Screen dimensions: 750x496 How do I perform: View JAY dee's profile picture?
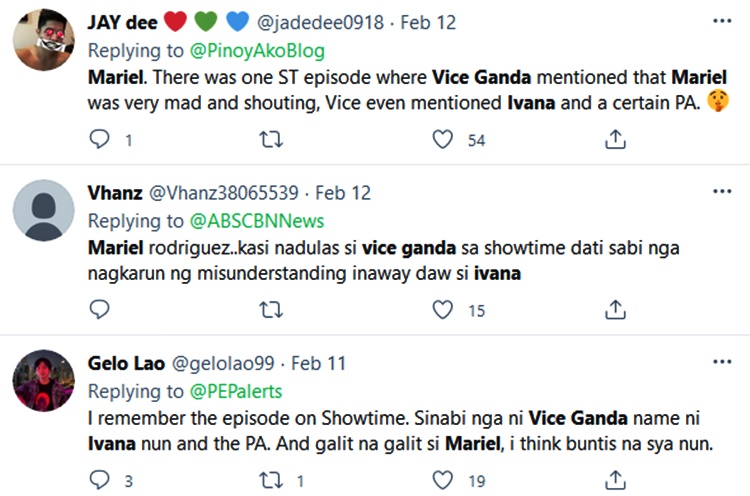point(44,40)
